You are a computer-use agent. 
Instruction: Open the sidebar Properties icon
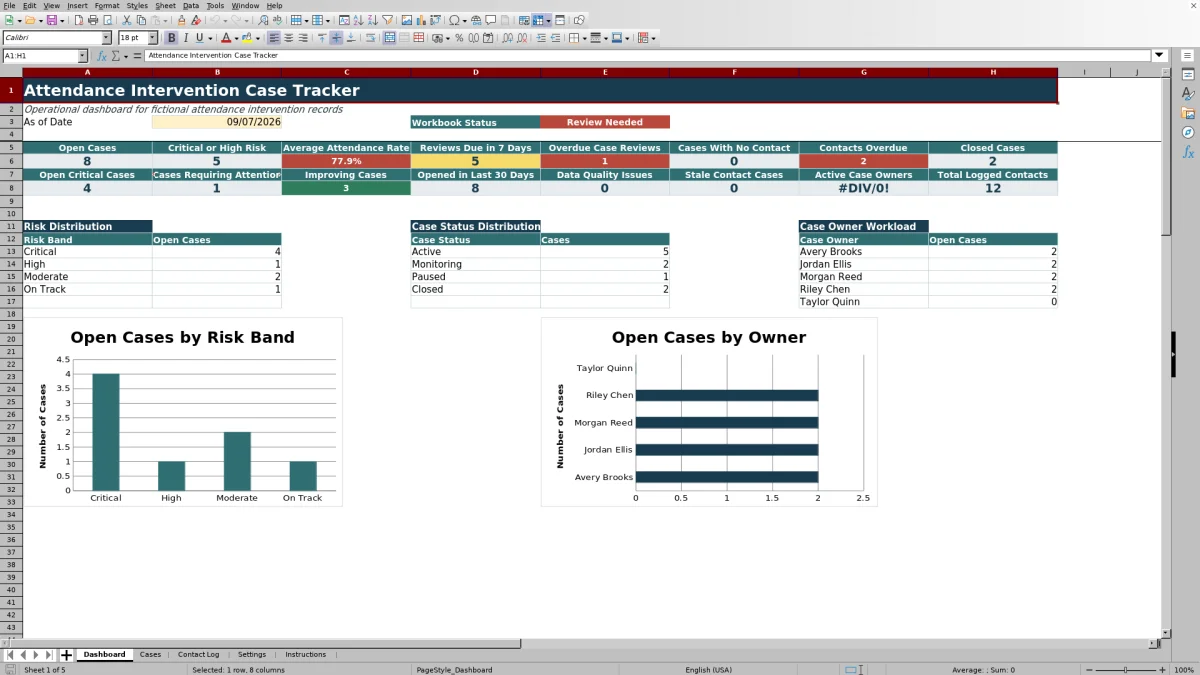1188,74
